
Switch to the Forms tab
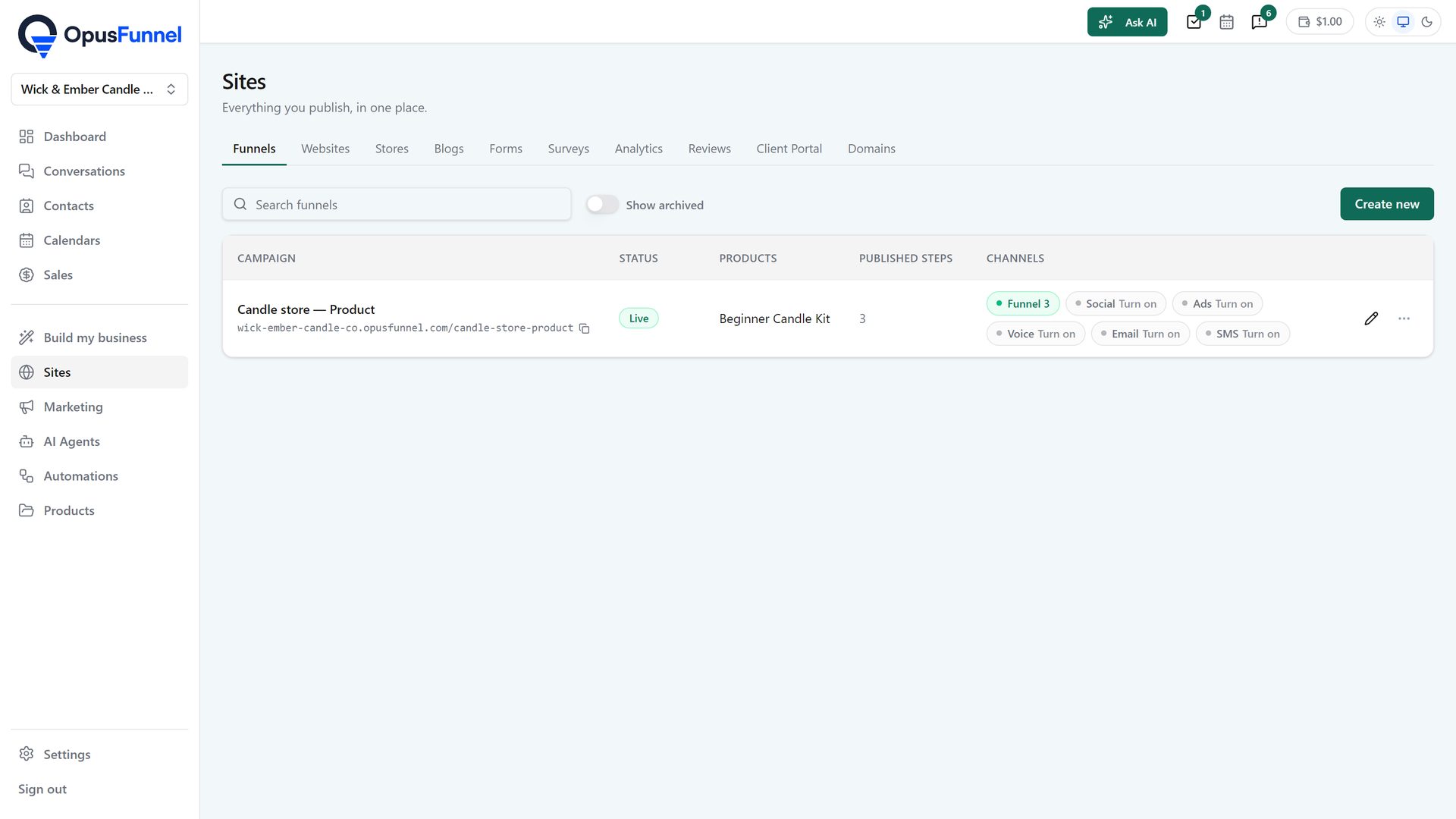(x=506, y=149)
